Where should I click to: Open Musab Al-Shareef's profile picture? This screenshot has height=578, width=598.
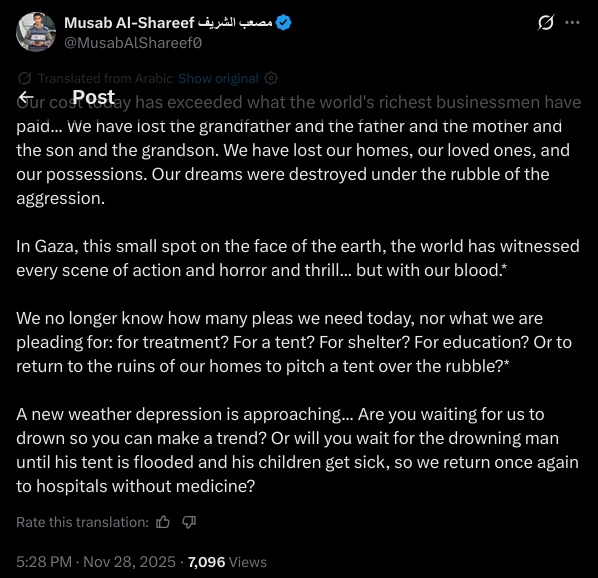[x=36, y=32]
